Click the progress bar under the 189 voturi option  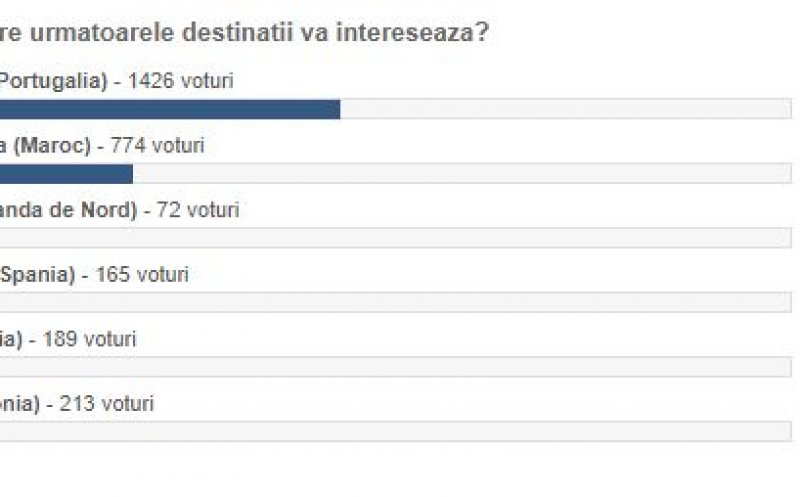tap(396, 367)
